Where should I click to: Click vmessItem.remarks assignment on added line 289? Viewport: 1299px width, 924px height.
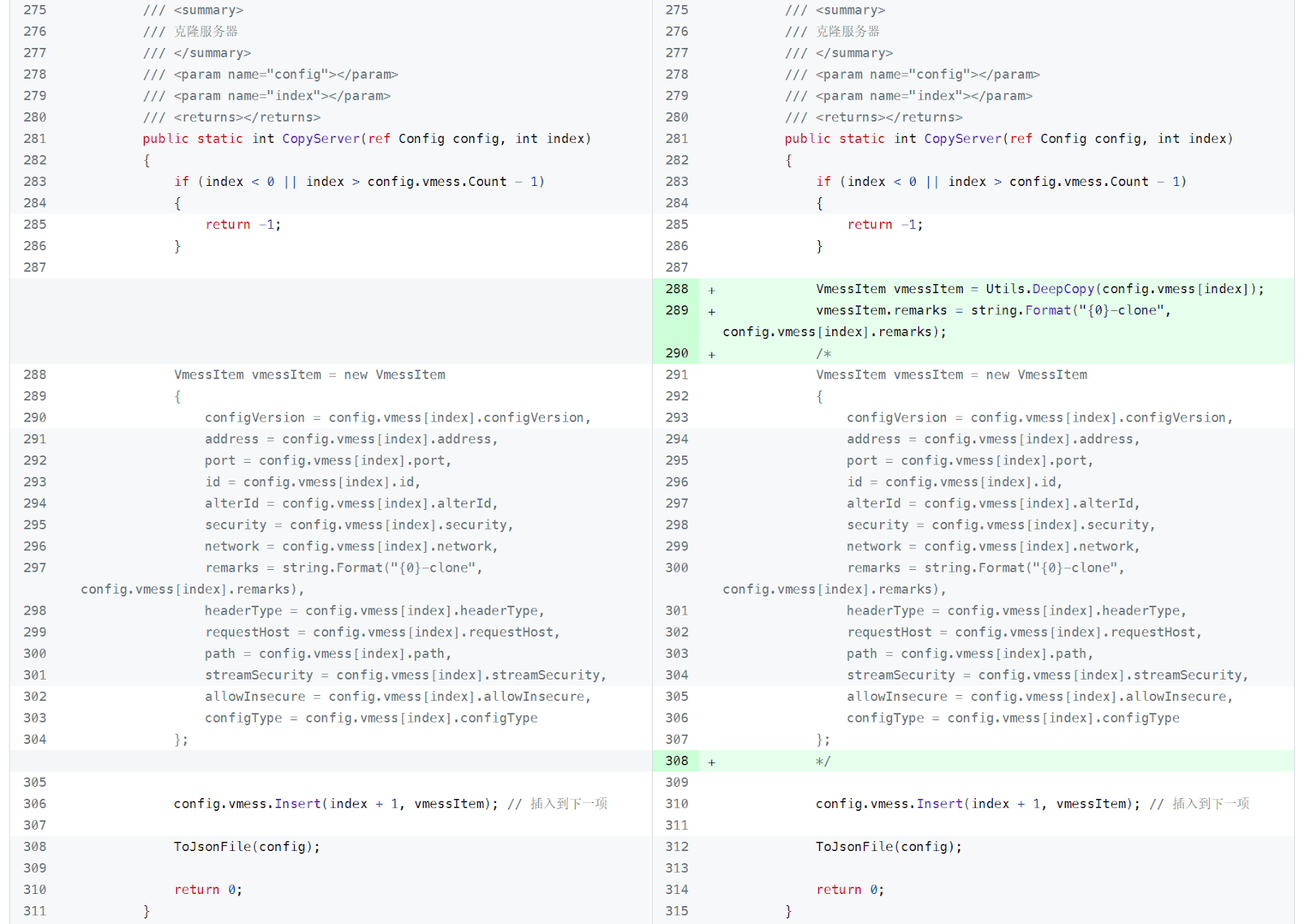click(x=881, y=310)
